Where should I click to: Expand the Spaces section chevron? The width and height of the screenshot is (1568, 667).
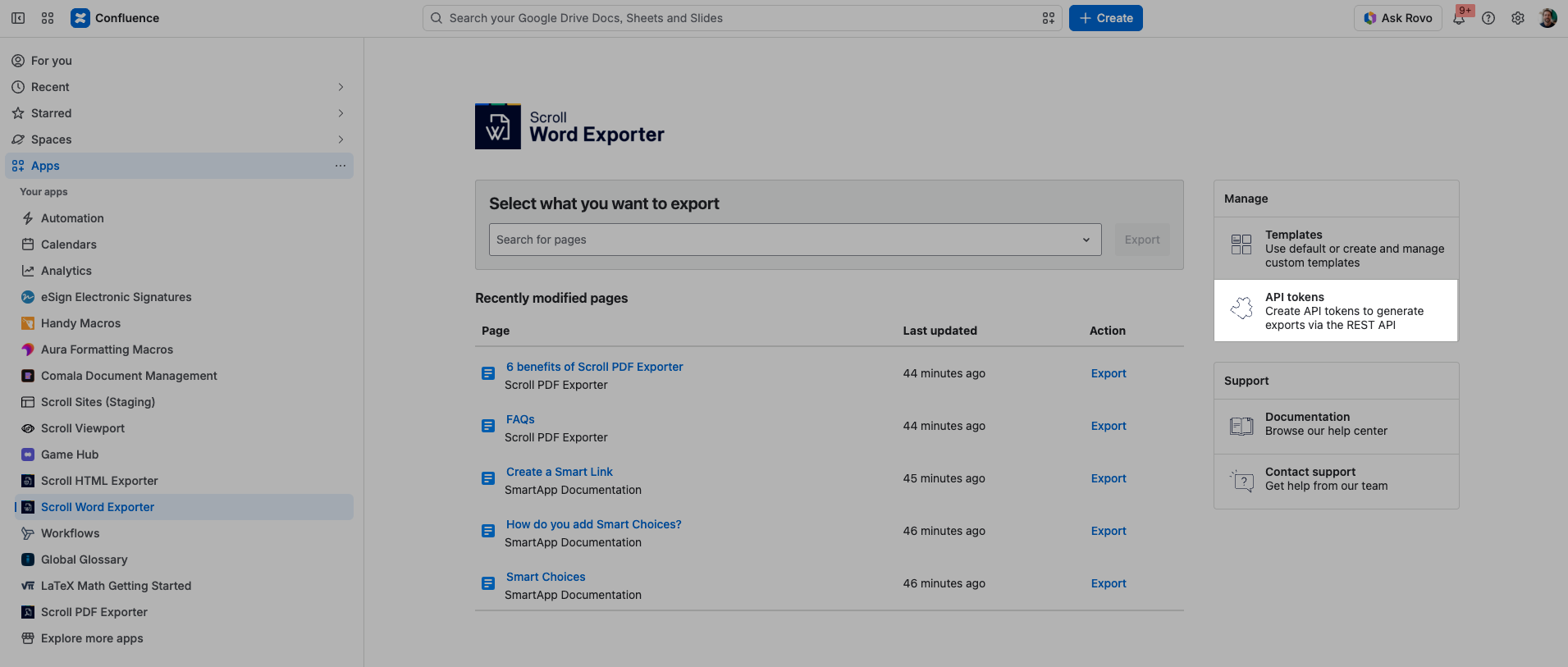(x=341, y=139)
